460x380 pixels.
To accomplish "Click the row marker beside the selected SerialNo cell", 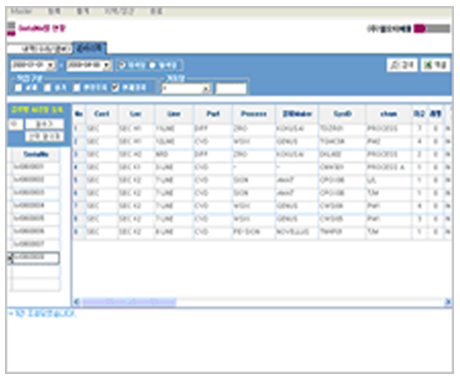I will (x=10, y=258).
